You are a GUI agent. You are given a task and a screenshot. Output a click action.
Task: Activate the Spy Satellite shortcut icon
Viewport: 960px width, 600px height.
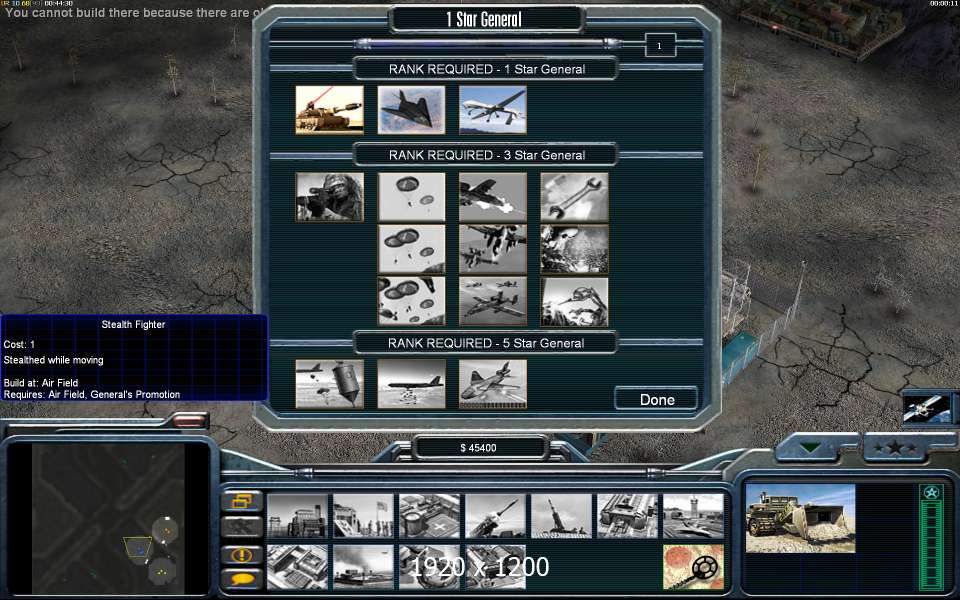(x=928, y=408)
